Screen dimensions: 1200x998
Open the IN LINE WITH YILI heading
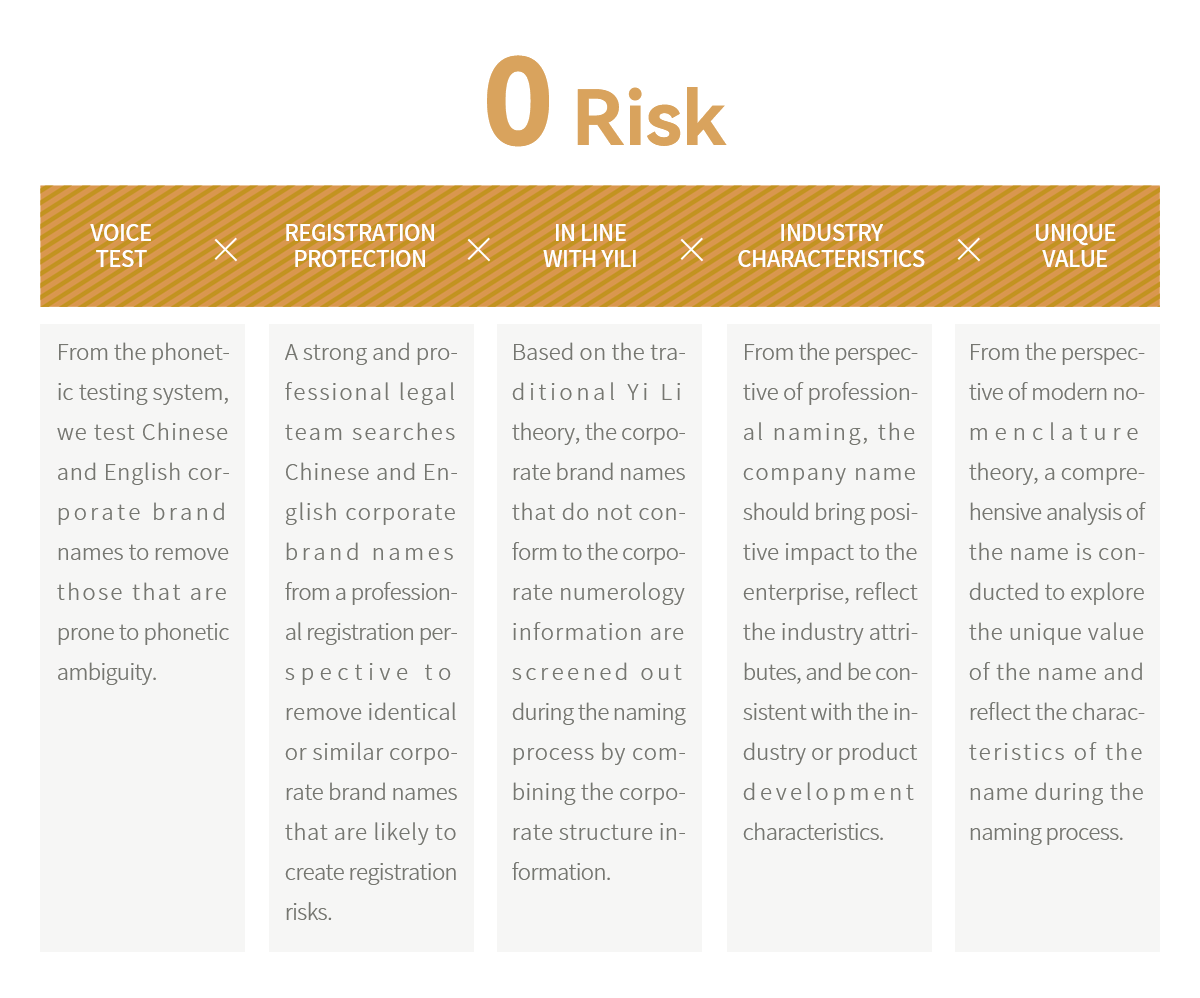click(x=590, y=246)
